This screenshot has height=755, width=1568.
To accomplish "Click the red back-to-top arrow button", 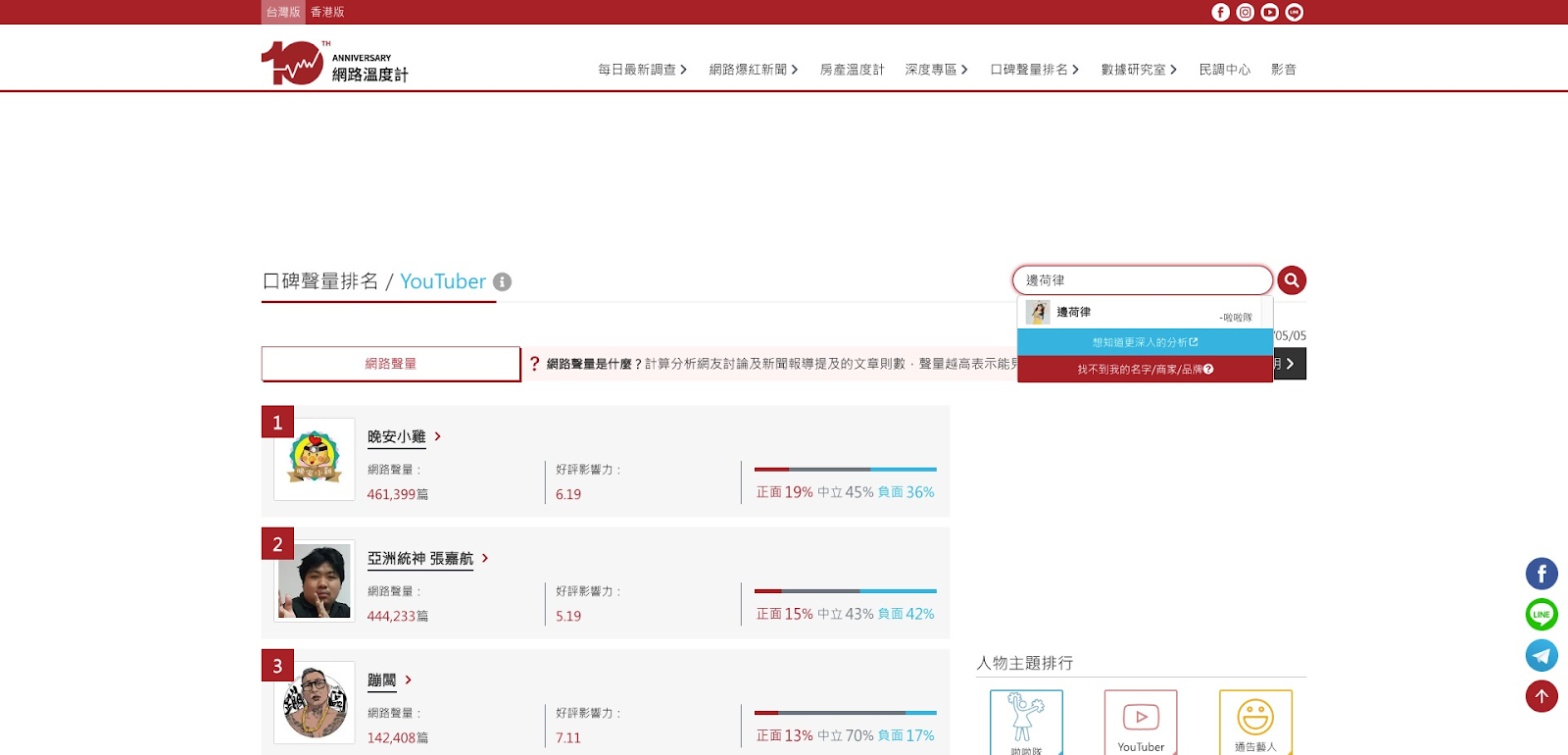I will point(1542,696).
